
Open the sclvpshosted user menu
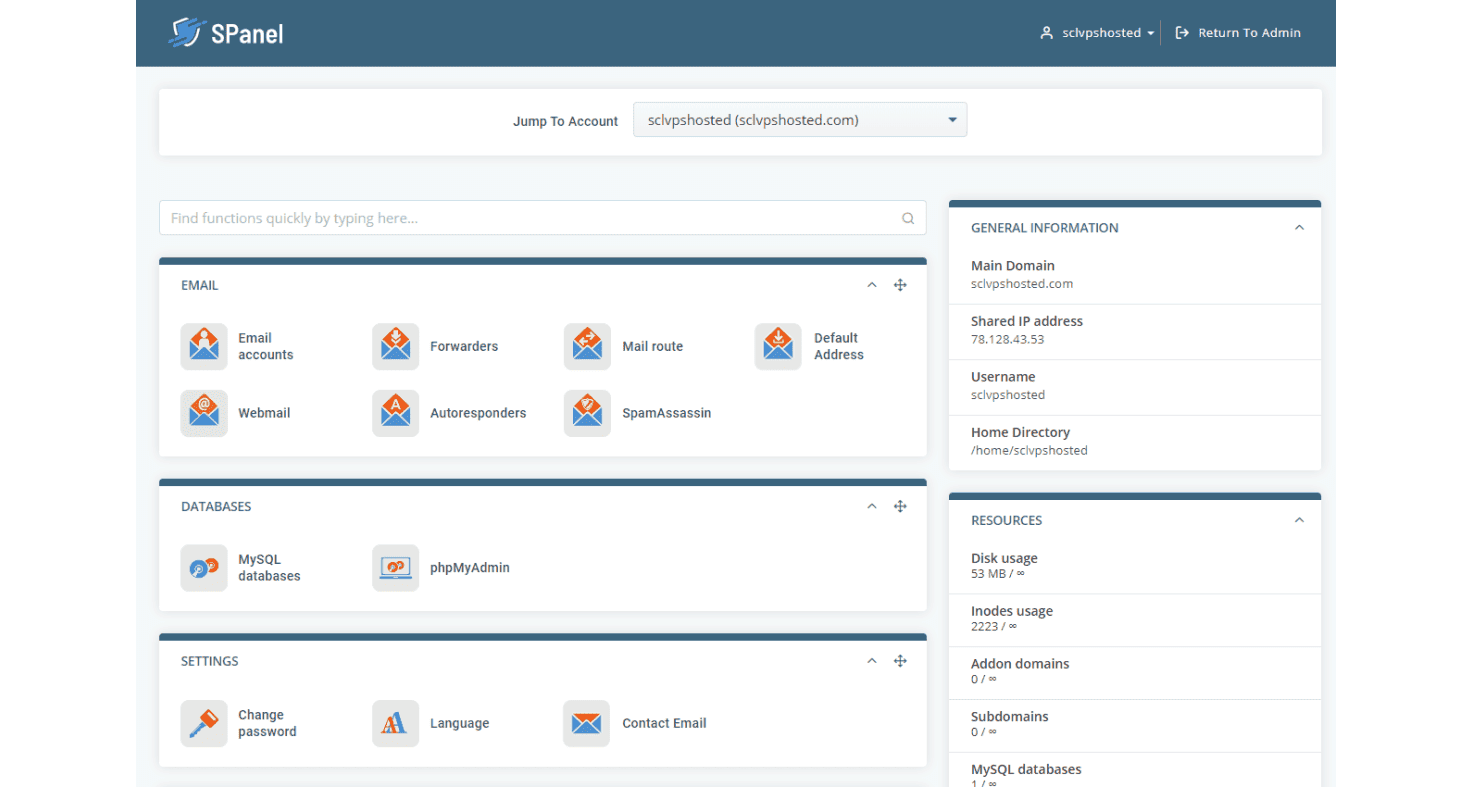1097,33
